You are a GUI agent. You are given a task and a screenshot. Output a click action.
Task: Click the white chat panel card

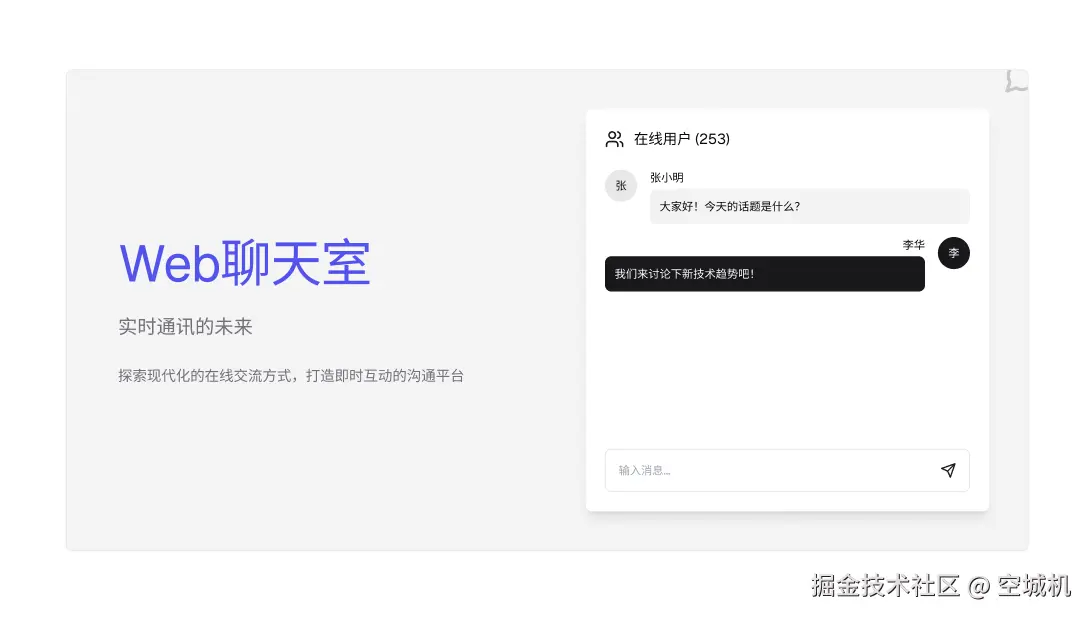pyautogui.click(x=787, y=380)
